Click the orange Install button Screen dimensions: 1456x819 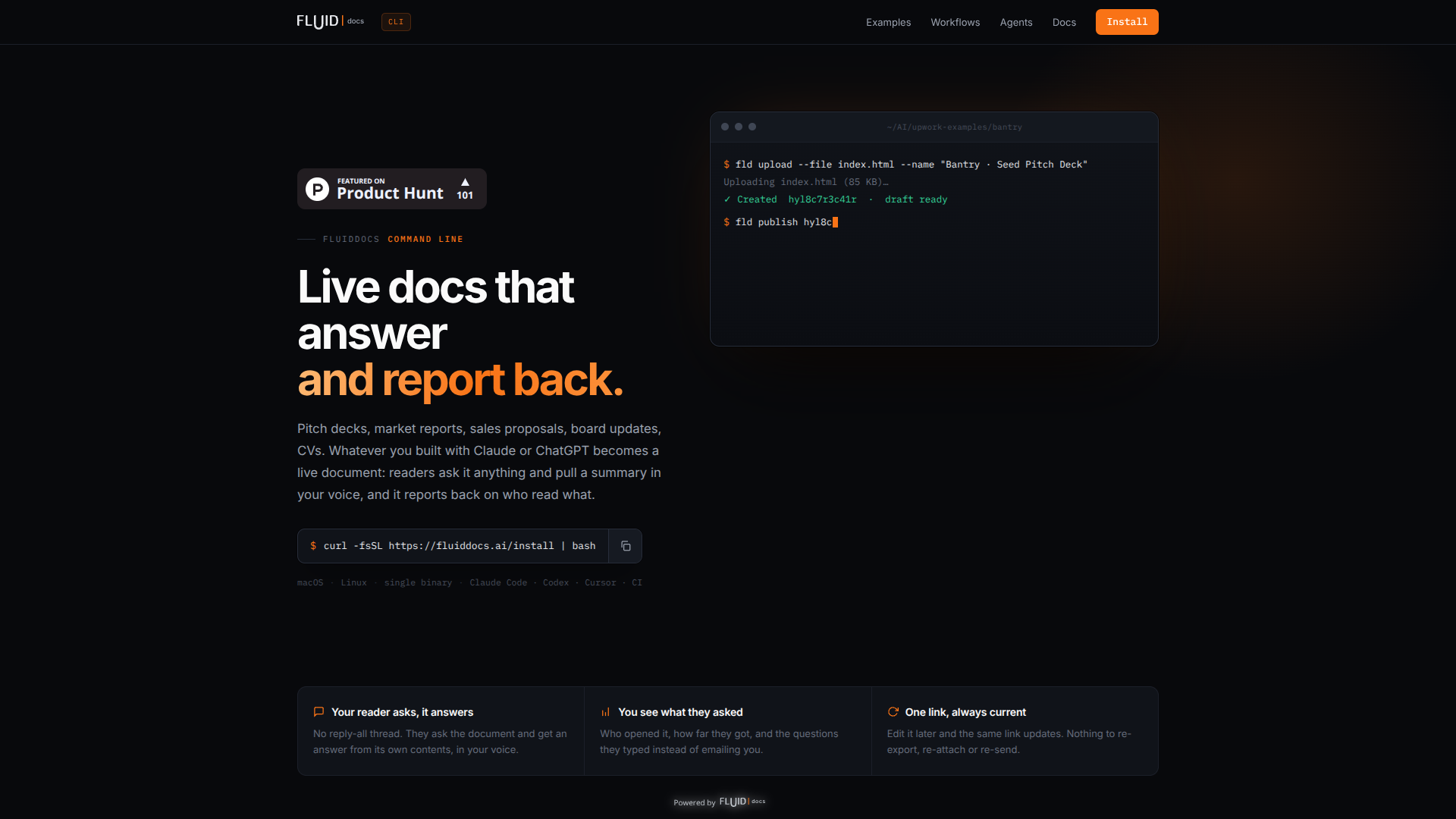coord(1127,22)
